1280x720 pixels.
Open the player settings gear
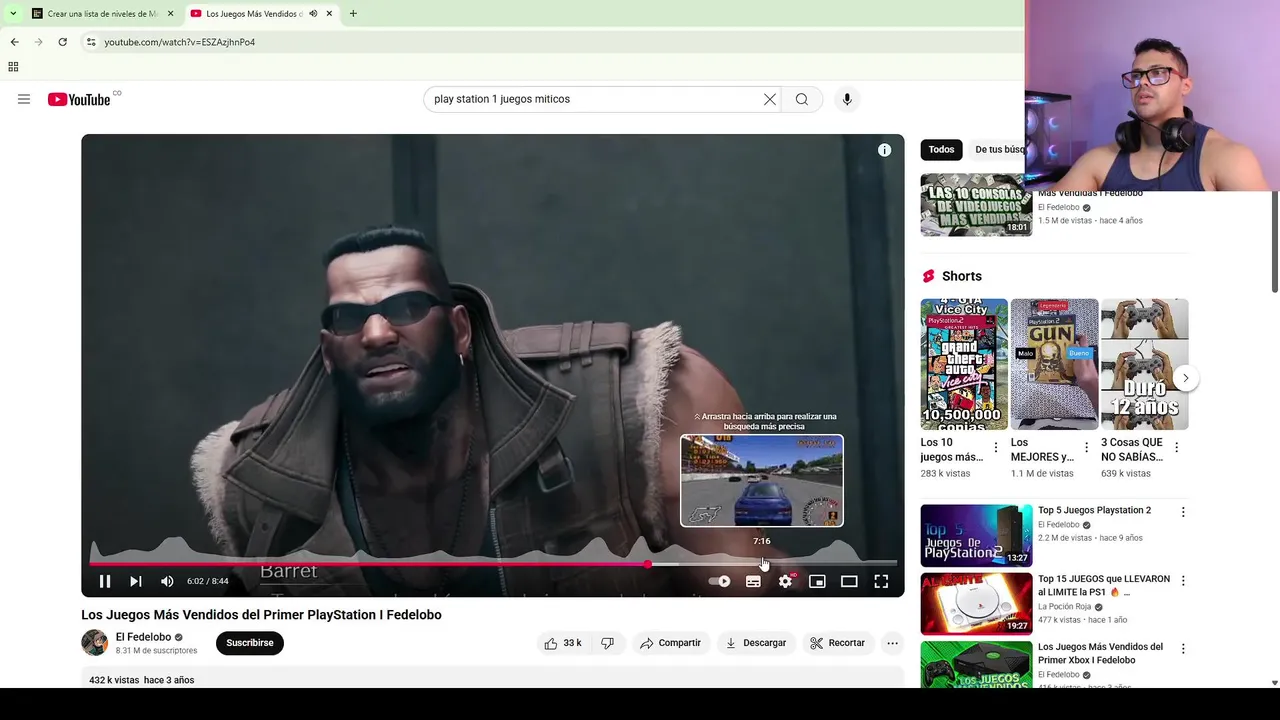(x=786, y=581)
